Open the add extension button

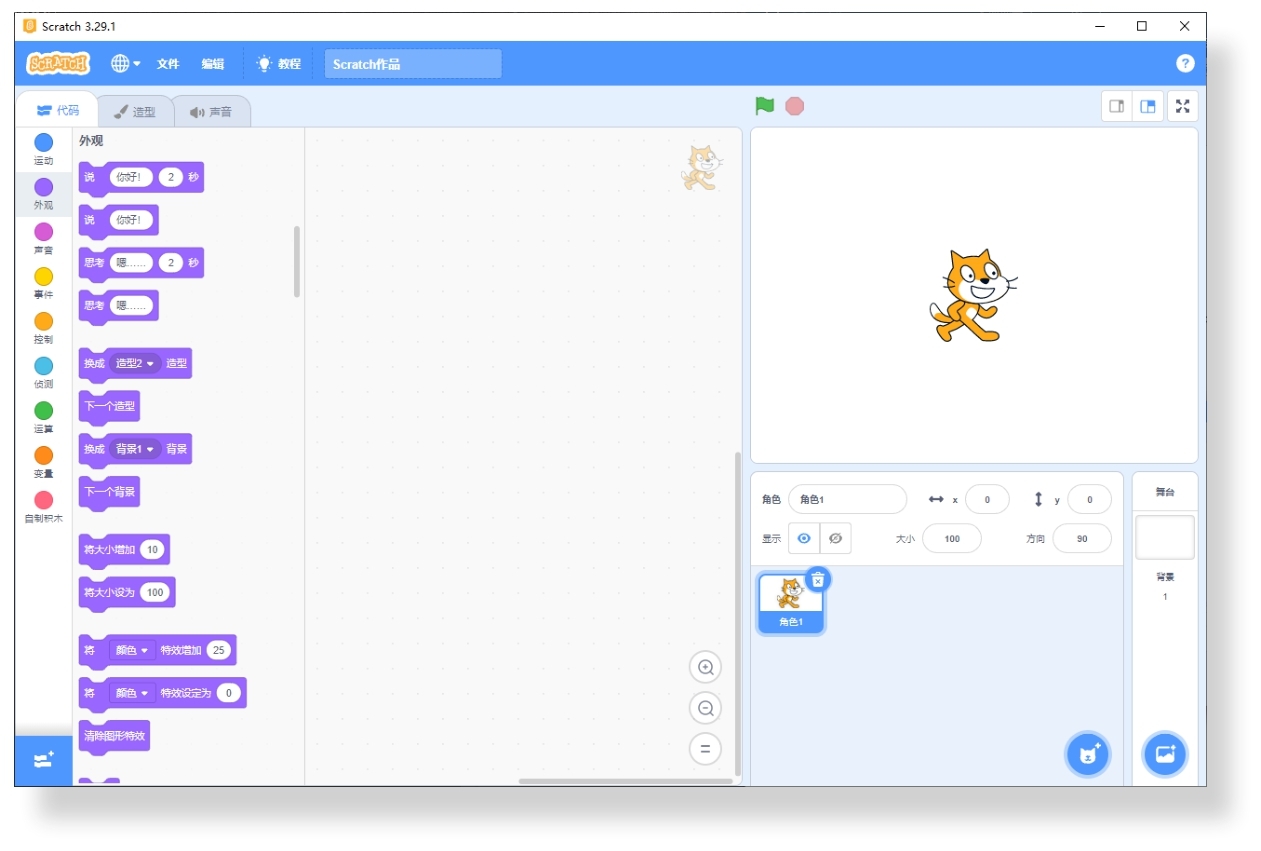(x=44, y=761)
